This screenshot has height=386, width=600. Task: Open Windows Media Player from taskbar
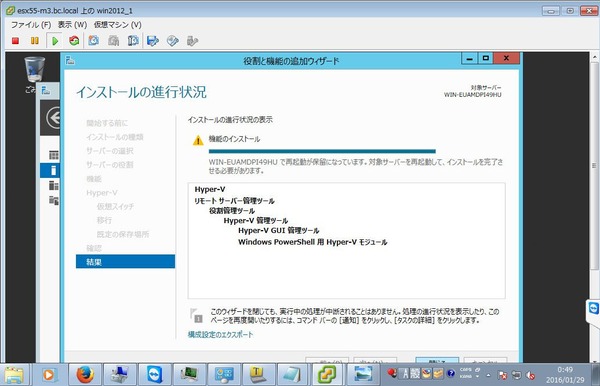point(49,375)
